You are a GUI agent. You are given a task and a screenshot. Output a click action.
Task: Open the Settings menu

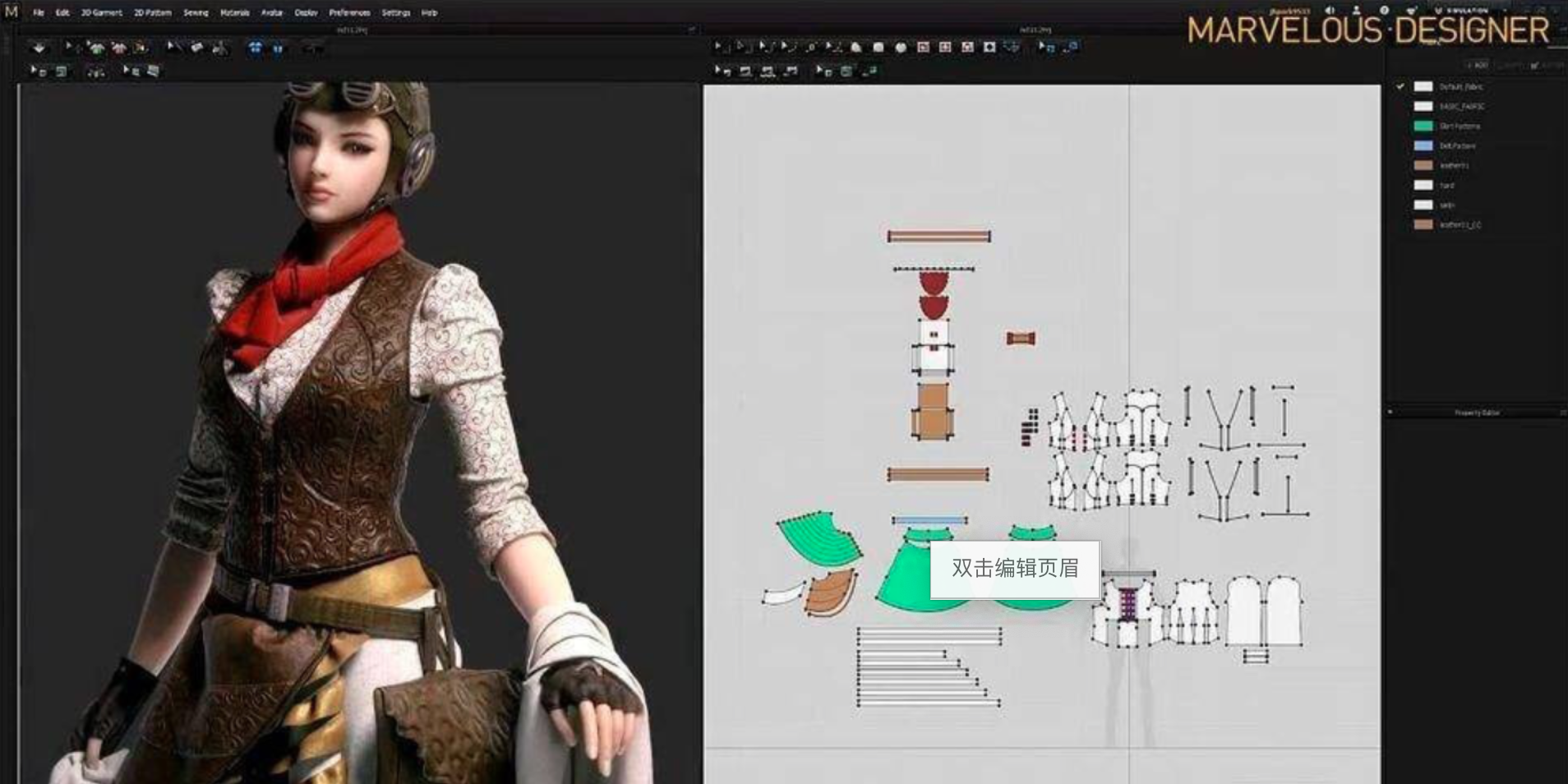[396, 12]
